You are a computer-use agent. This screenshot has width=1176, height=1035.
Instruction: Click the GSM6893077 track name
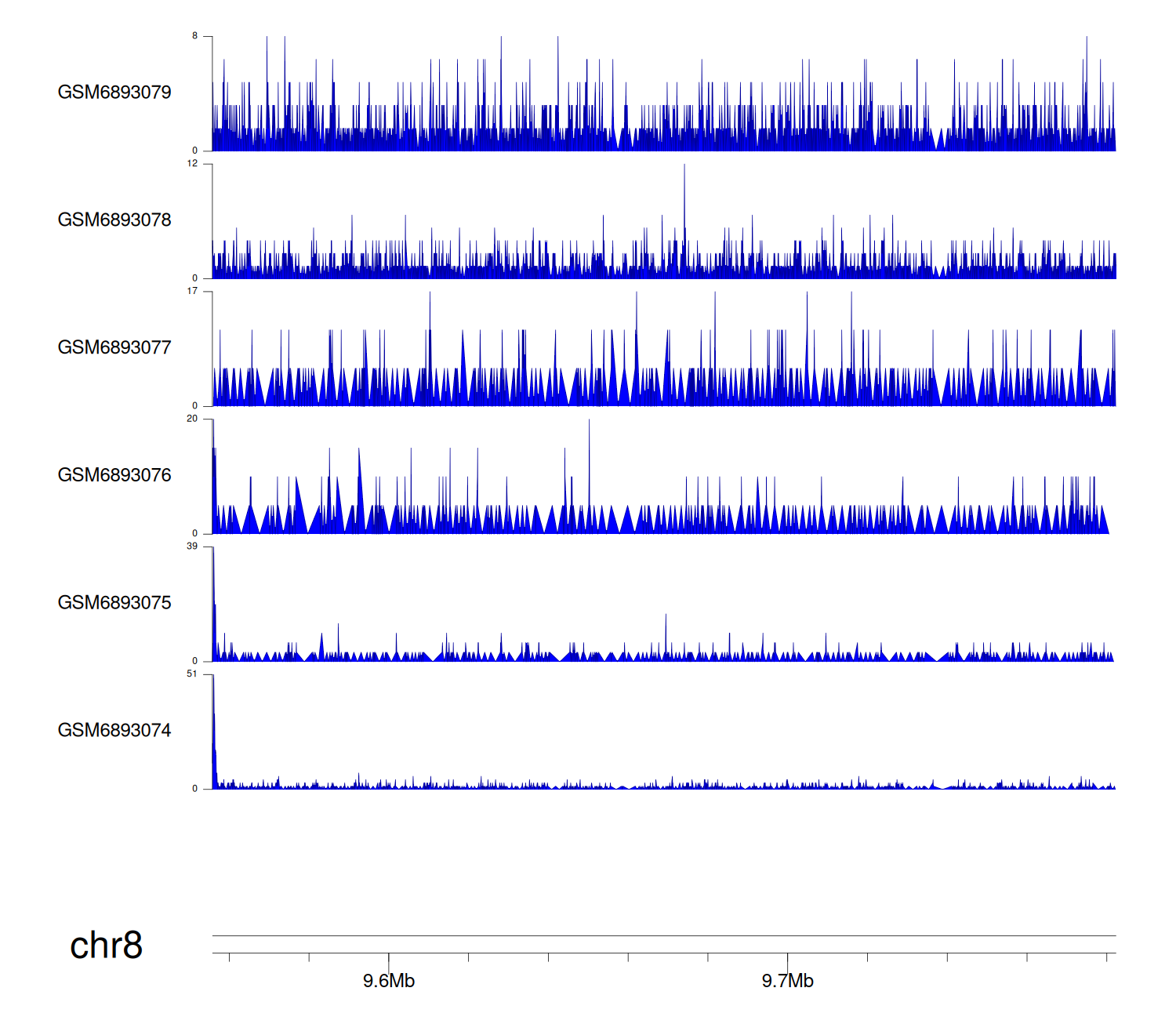(114, 347)
